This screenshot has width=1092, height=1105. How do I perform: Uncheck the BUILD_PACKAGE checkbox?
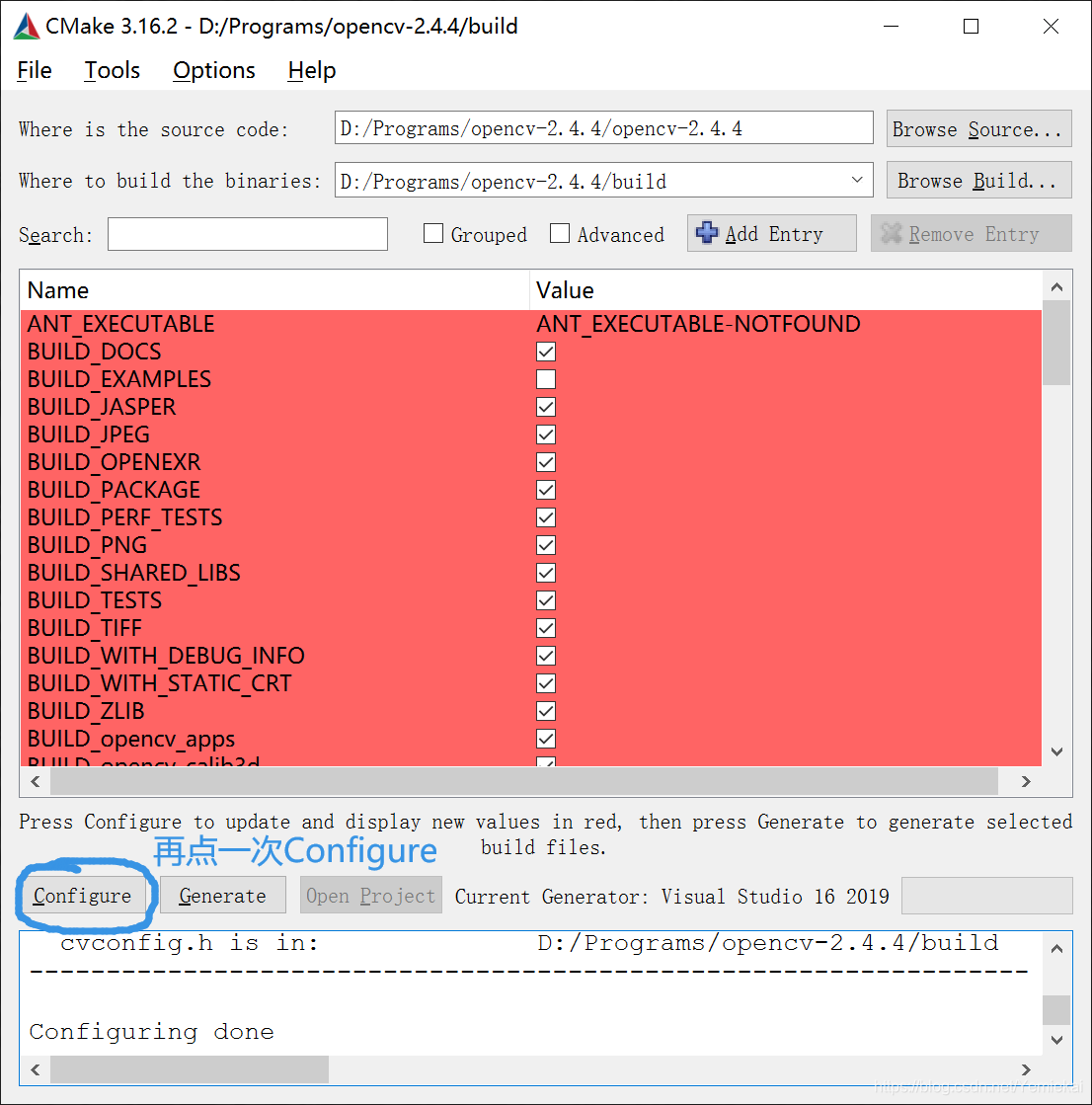(x=546, y=490)
